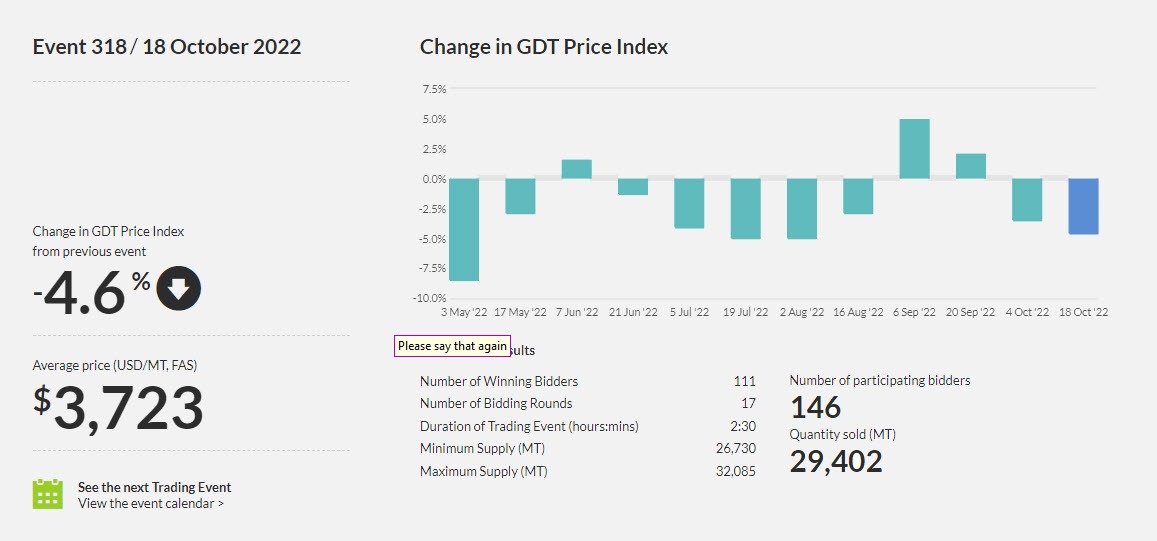Select the 2 Aug '22 bar

click(x=802, y=208)
